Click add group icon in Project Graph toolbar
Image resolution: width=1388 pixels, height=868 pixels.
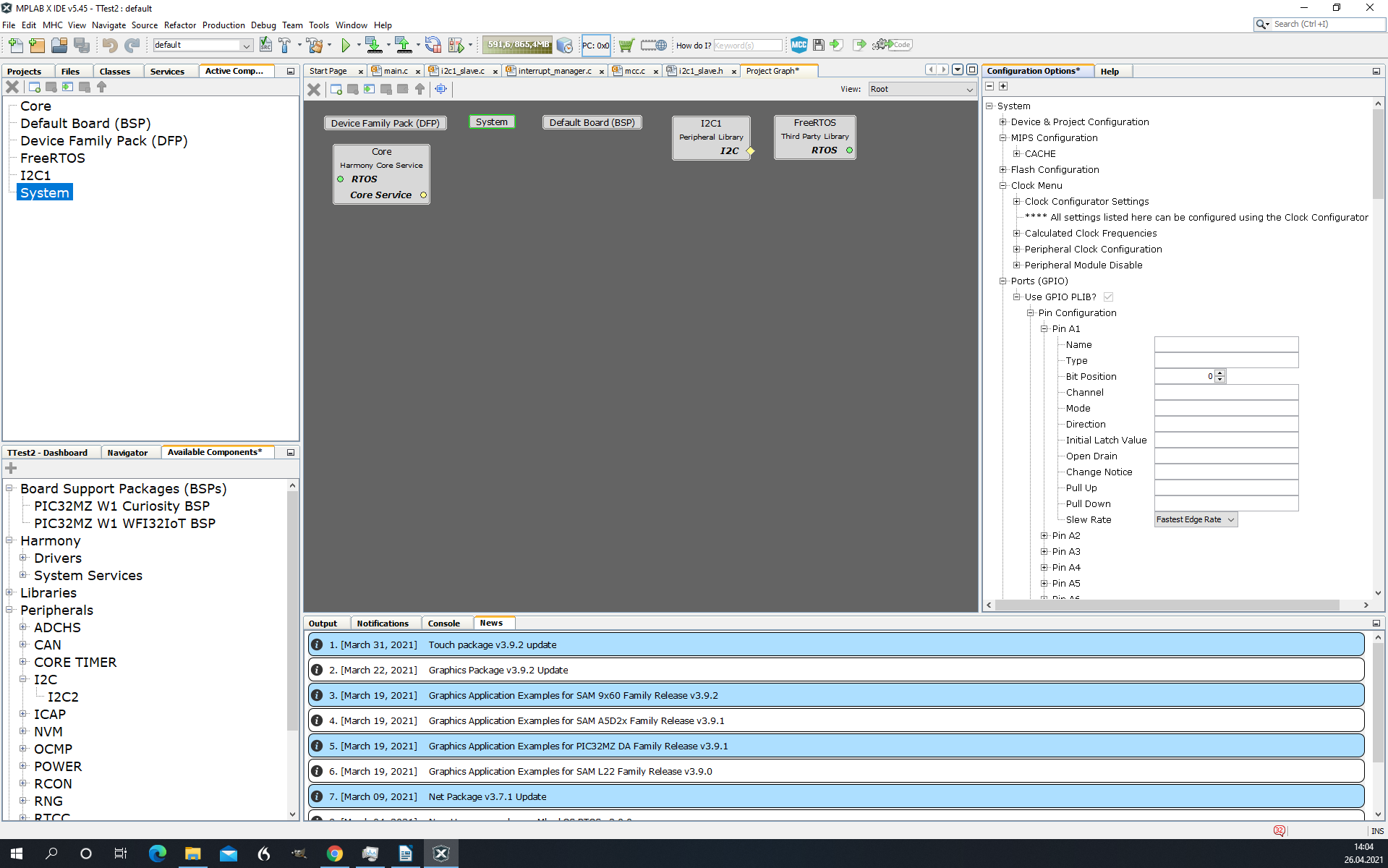336,89
